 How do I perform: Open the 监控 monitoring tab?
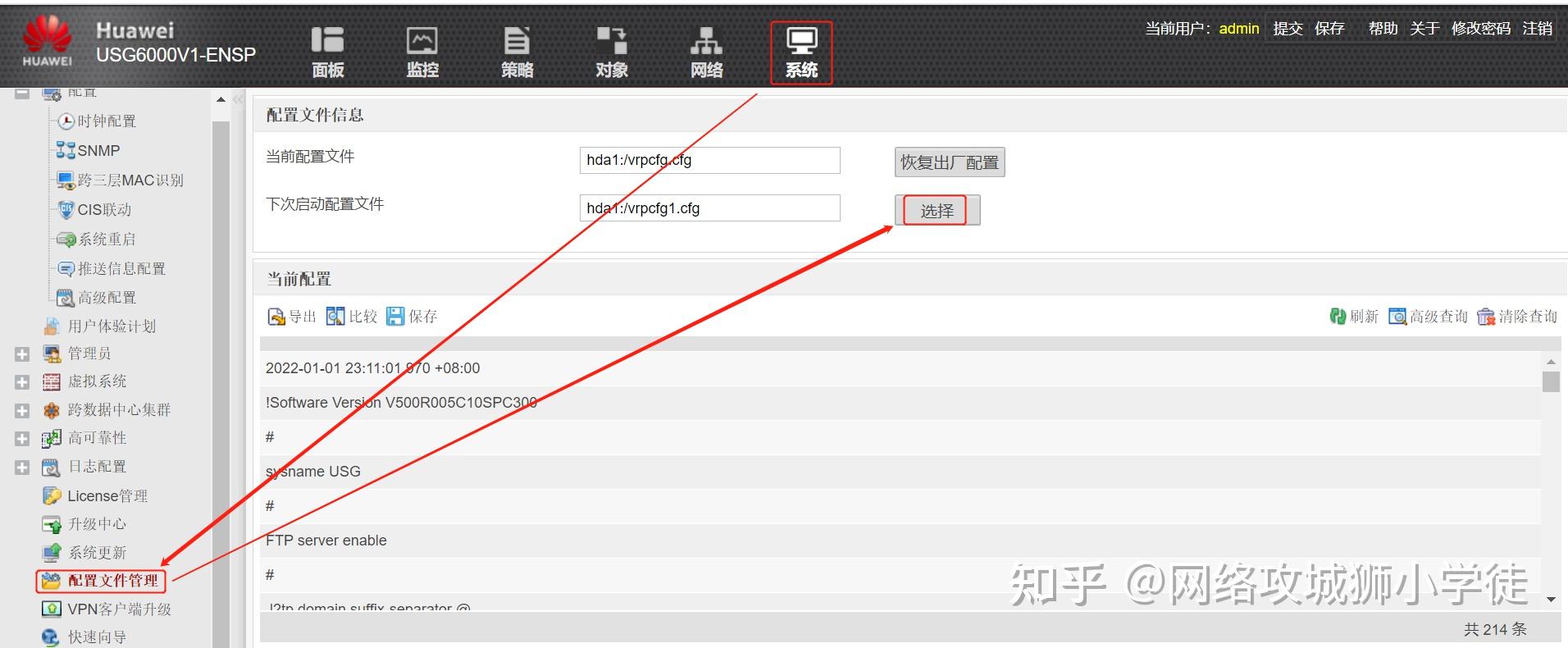point(422,52)
